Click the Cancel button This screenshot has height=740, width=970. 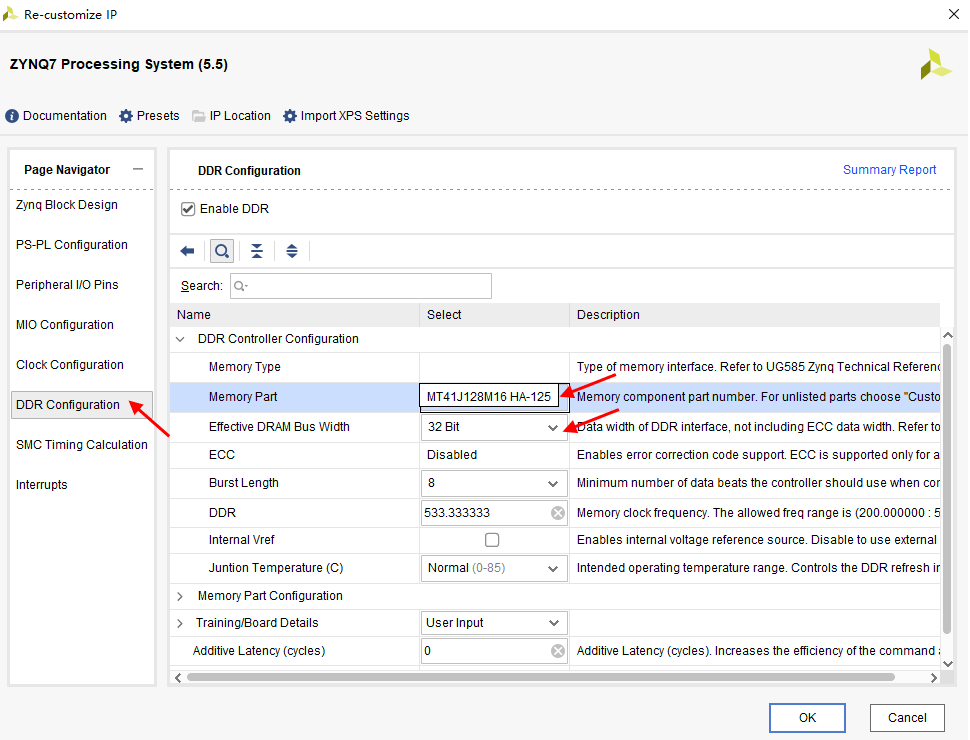pos(907,718)
